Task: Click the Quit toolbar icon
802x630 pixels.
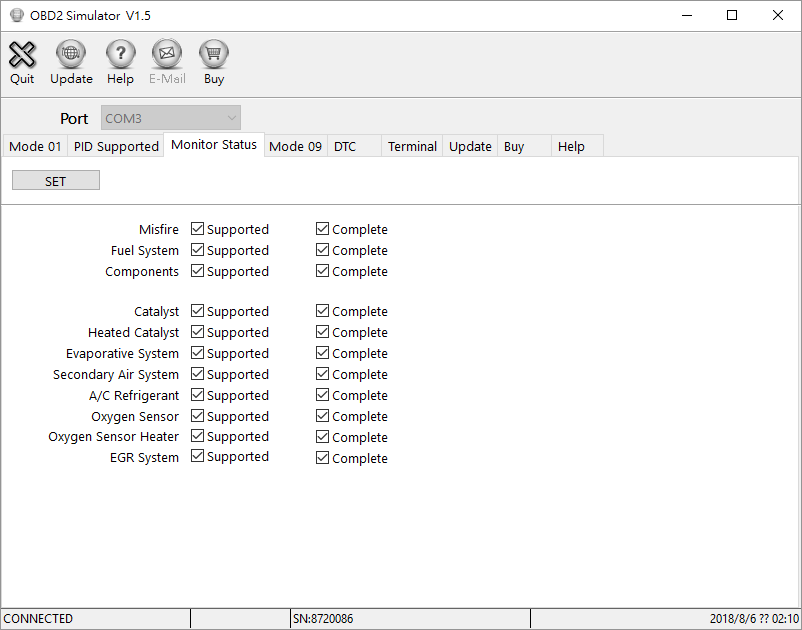Action: click(22, 55)
